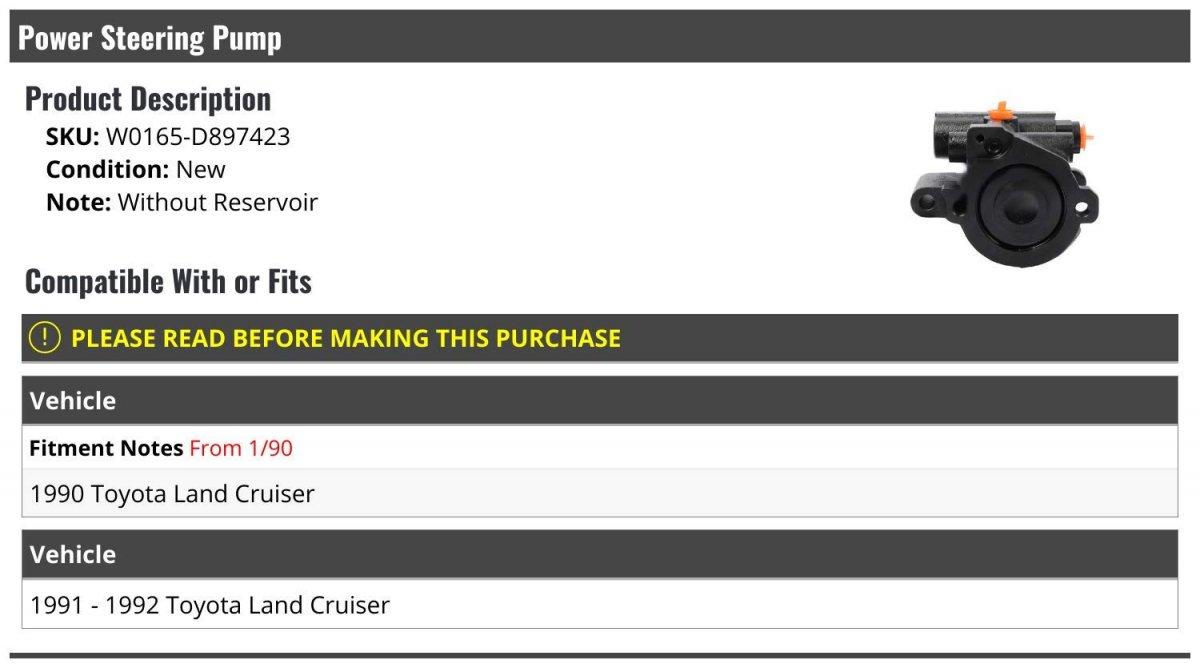This screenshot has width=1200, height=668.
Task: Click the bold "Condition:" label
Action: click(x=107, y=169)
